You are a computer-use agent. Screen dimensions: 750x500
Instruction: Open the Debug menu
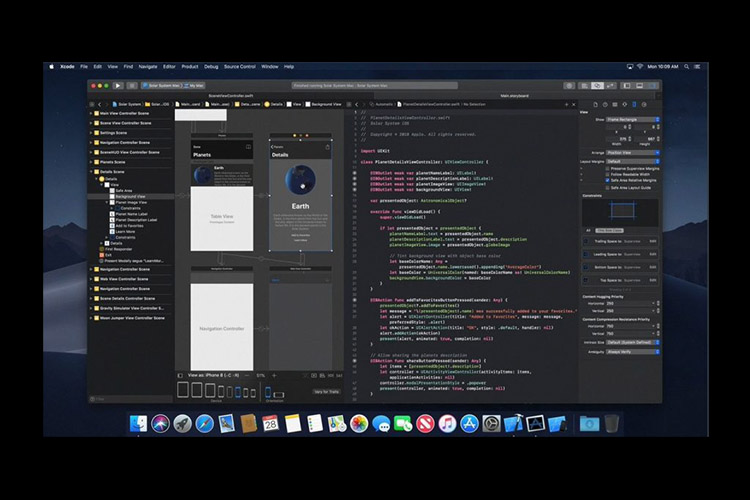coord(211,67)
